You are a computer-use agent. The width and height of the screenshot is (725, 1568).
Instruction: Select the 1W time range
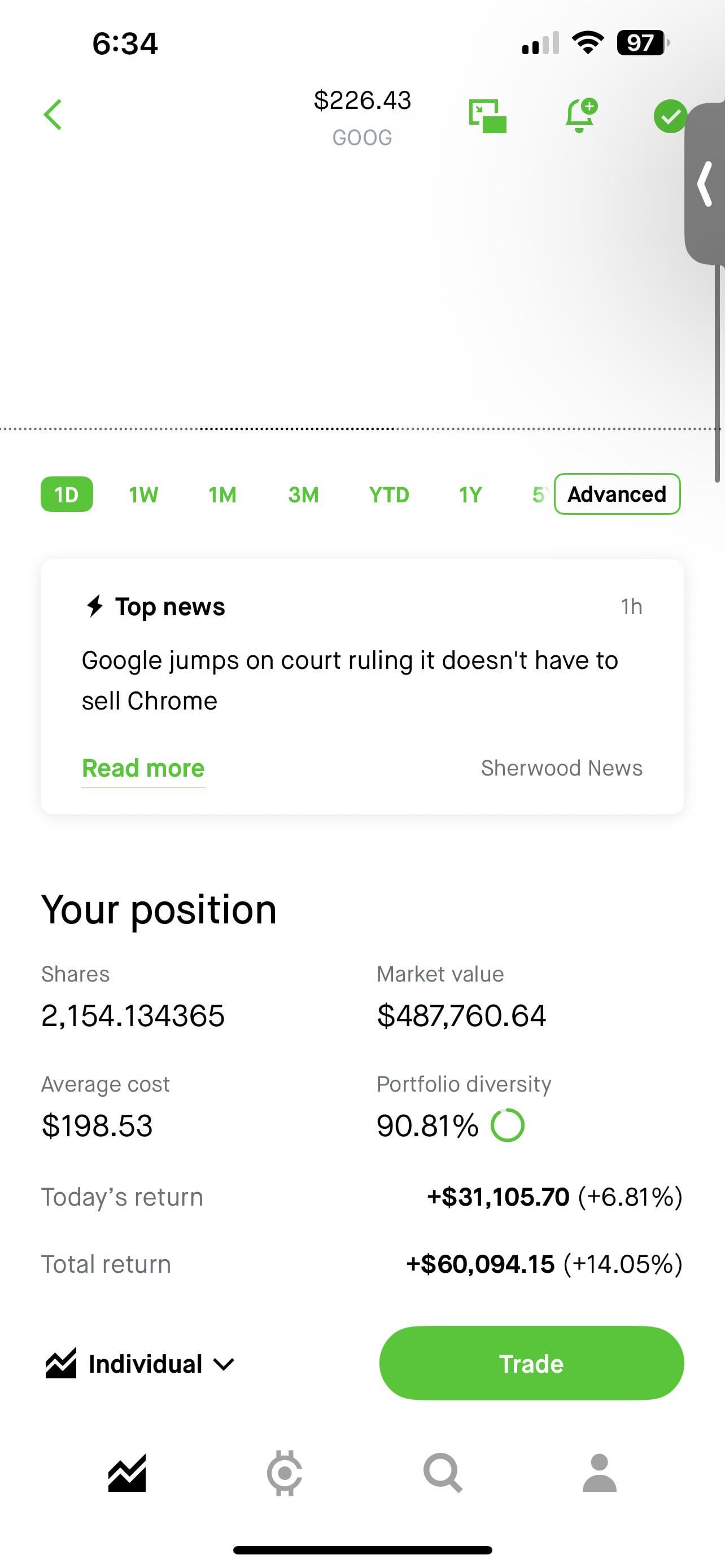pyautogui.click(x=143, y=495)
